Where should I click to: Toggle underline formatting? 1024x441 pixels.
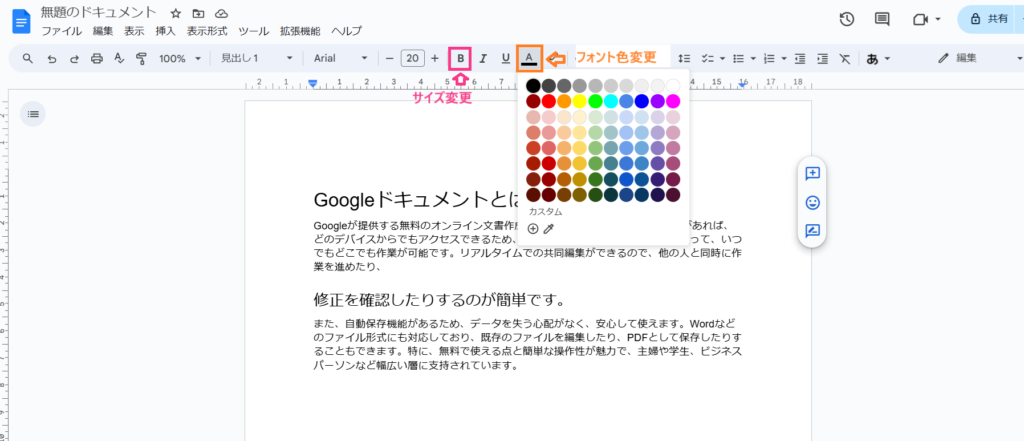coord(505,59)
